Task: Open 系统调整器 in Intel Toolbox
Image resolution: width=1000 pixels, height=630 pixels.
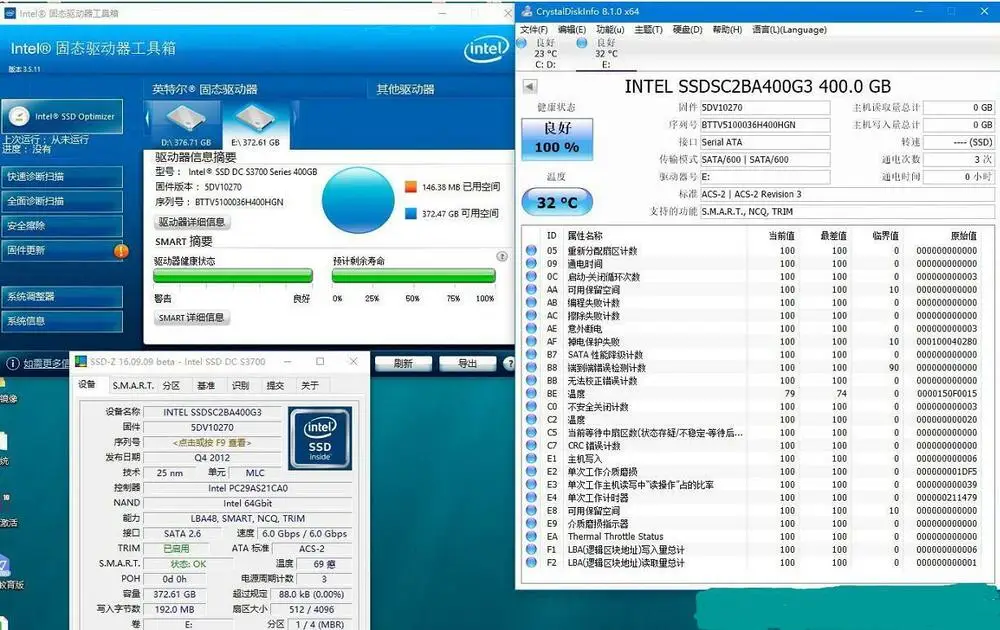Action: 62,297
